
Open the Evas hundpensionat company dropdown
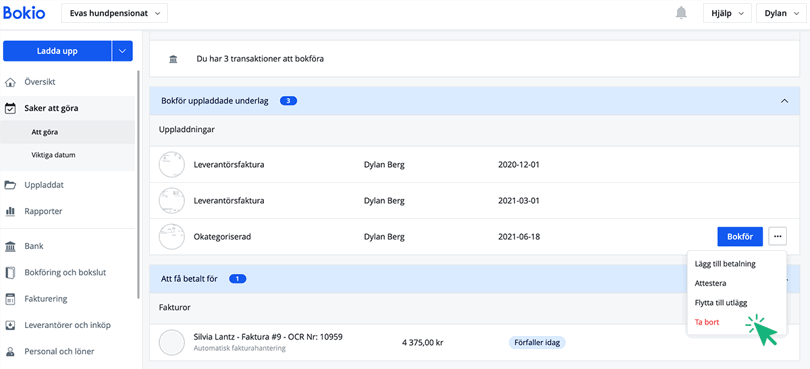pyautogui.click(x=115, y=13)
